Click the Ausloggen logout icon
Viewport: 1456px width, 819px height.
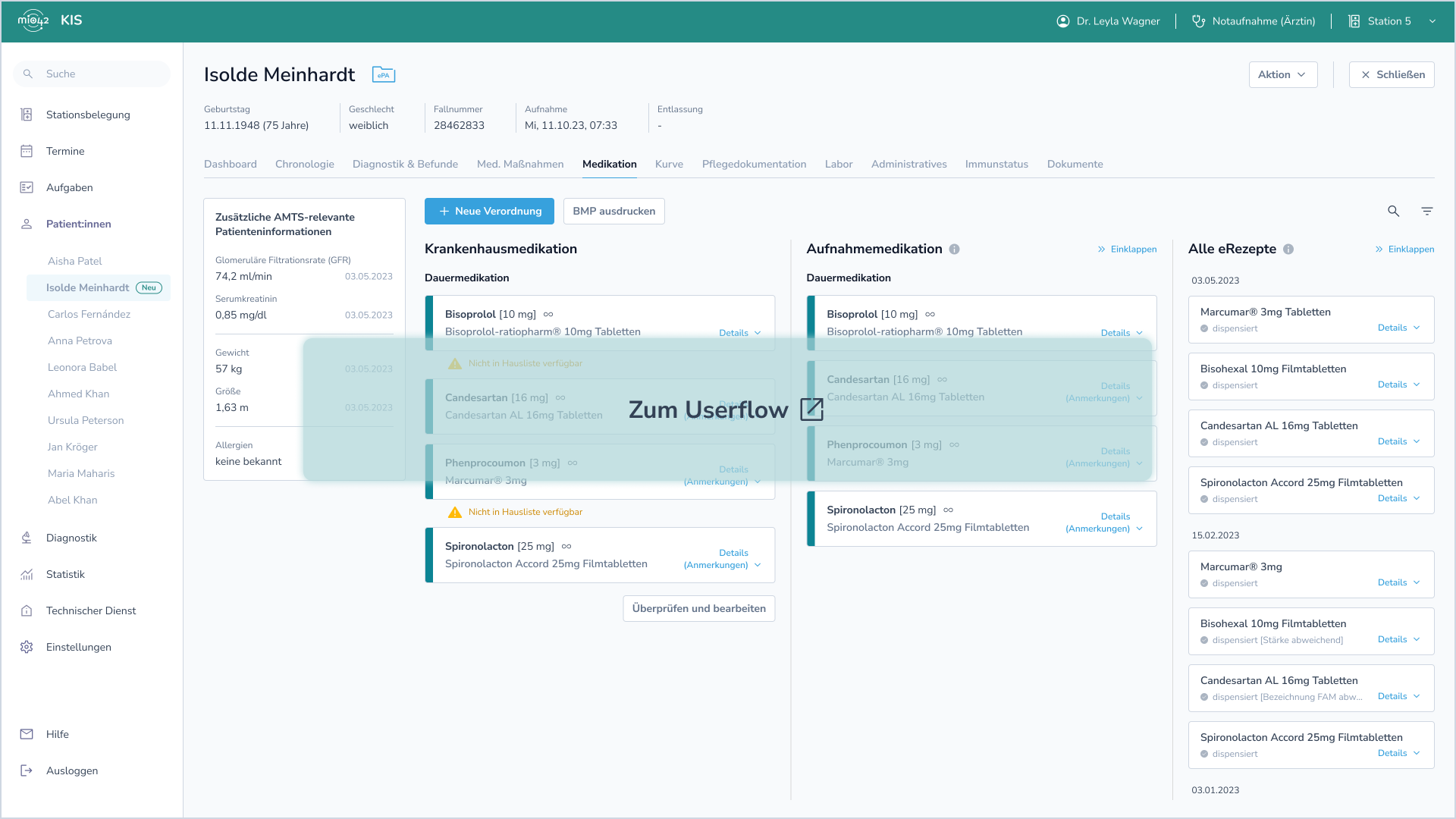[27, 770]
